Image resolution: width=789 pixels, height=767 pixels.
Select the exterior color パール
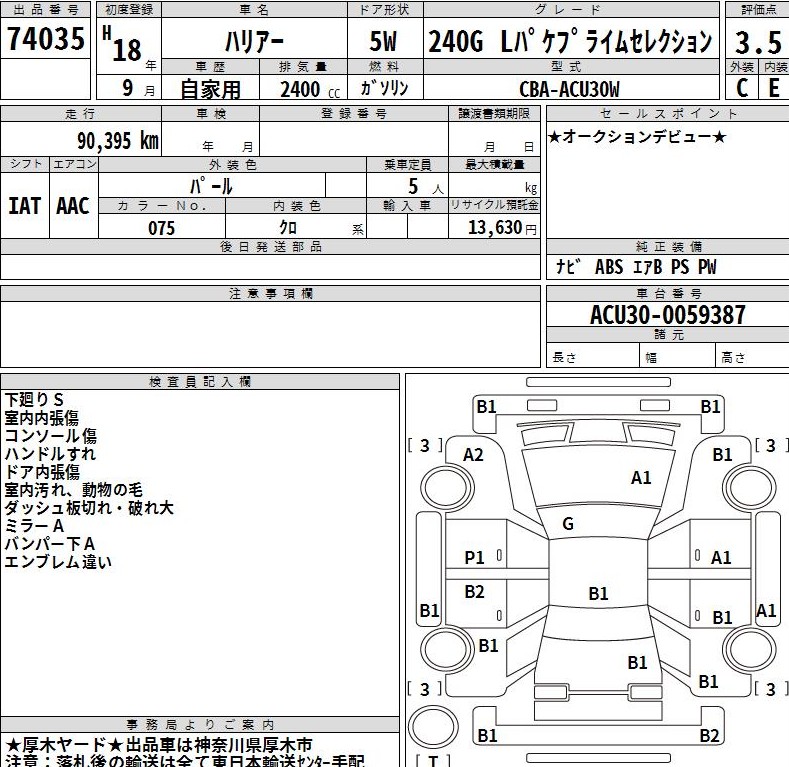pos(211,186)
